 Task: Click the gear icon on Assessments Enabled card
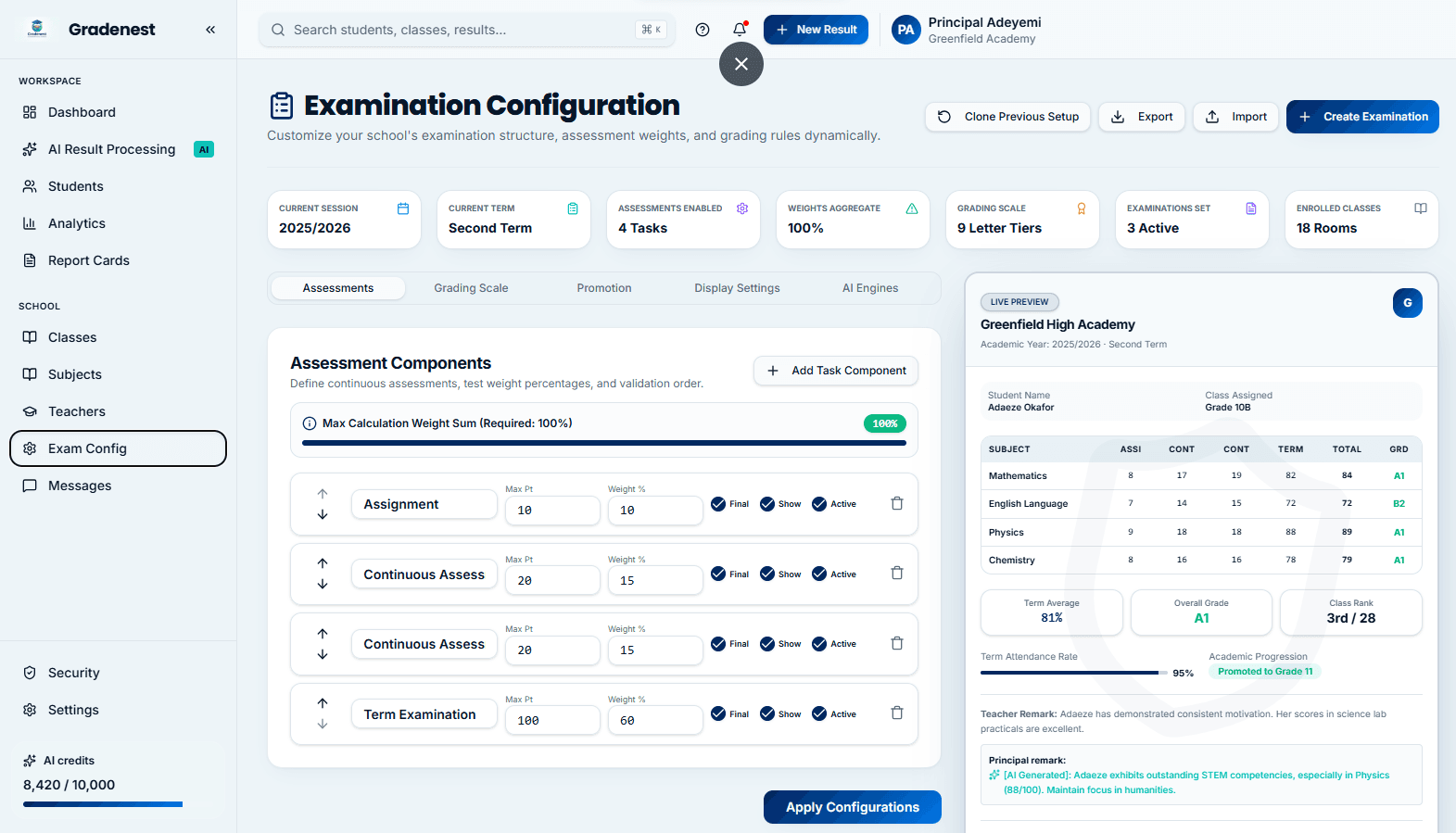click(x=742, y=208)
